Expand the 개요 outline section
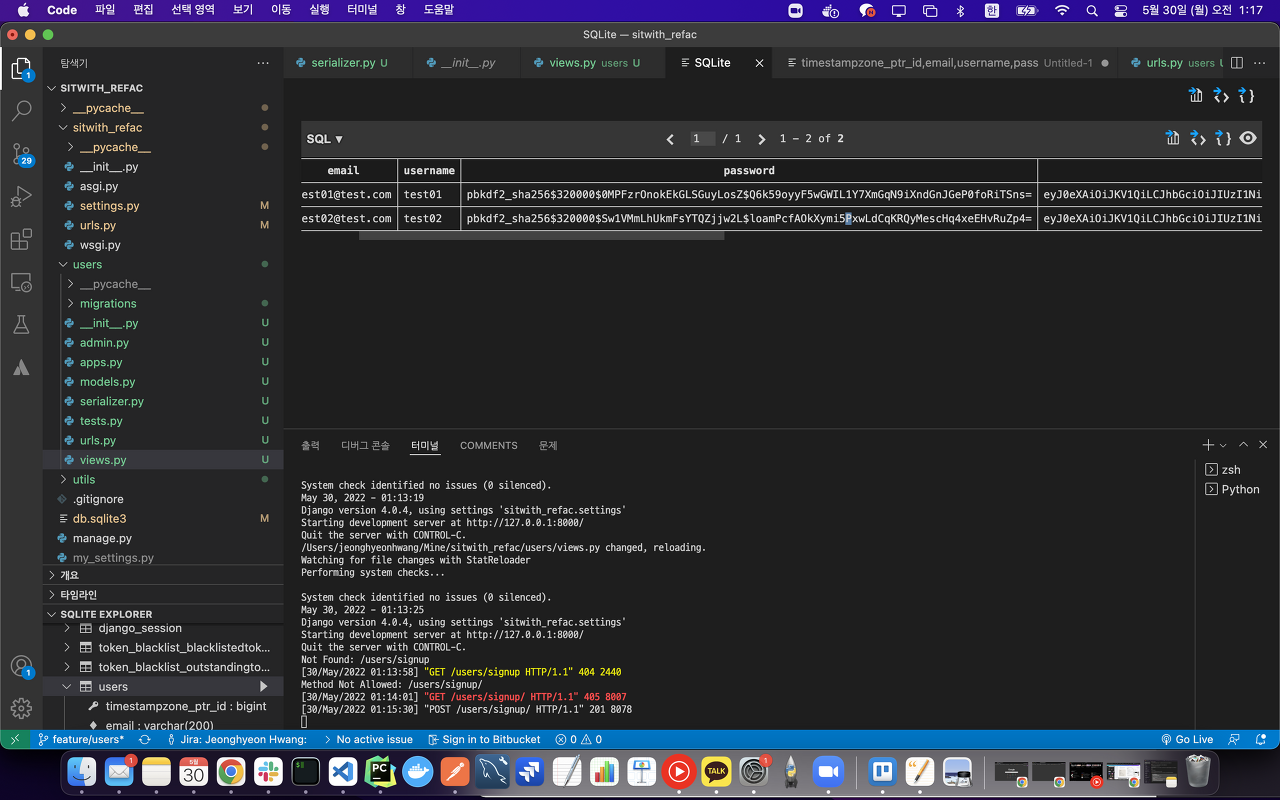 tap(52, 575)
